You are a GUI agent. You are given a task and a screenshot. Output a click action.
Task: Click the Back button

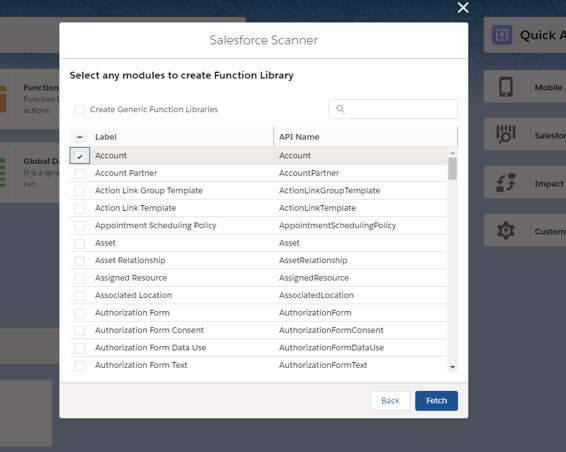(x=390, y=401)
